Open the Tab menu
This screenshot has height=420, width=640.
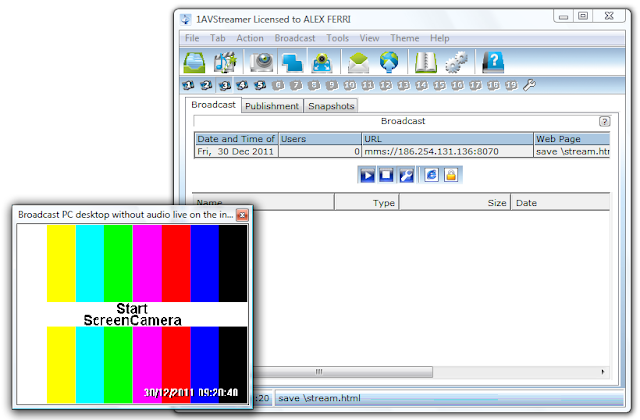coord(218,38)
